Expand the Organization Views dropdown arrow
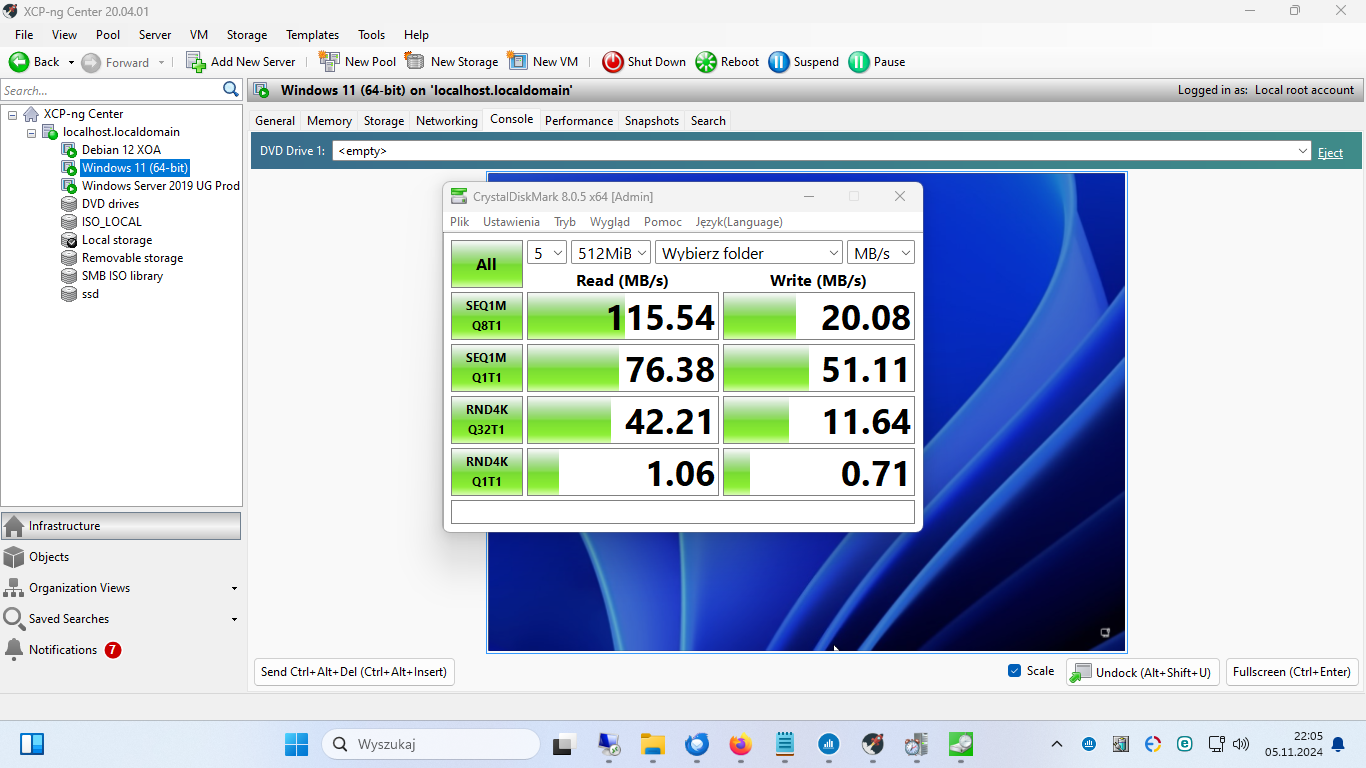This screenshot has width=1366, height=768. (234, 588)
